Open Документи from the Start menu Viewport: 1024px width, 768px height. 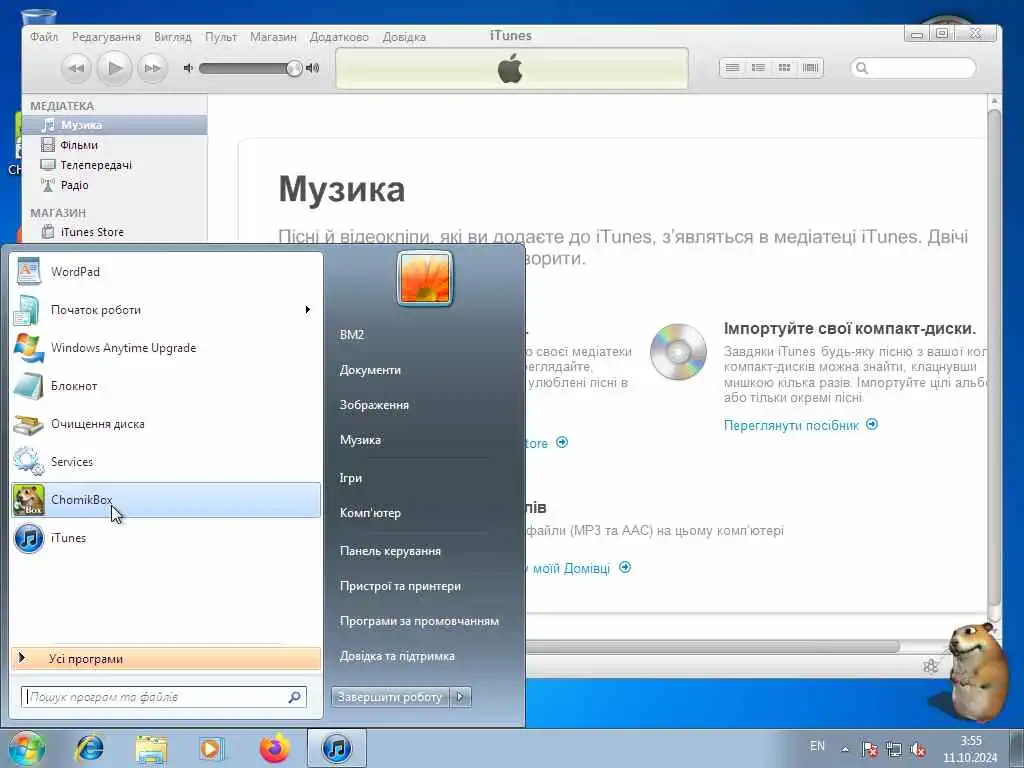click(370, 370)
